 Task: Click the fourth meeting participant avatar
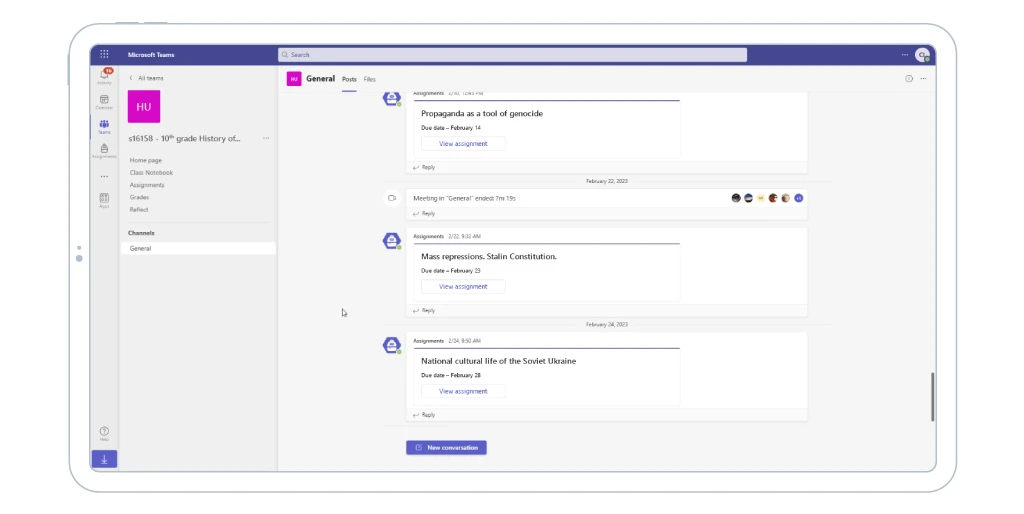click(773, 198)
